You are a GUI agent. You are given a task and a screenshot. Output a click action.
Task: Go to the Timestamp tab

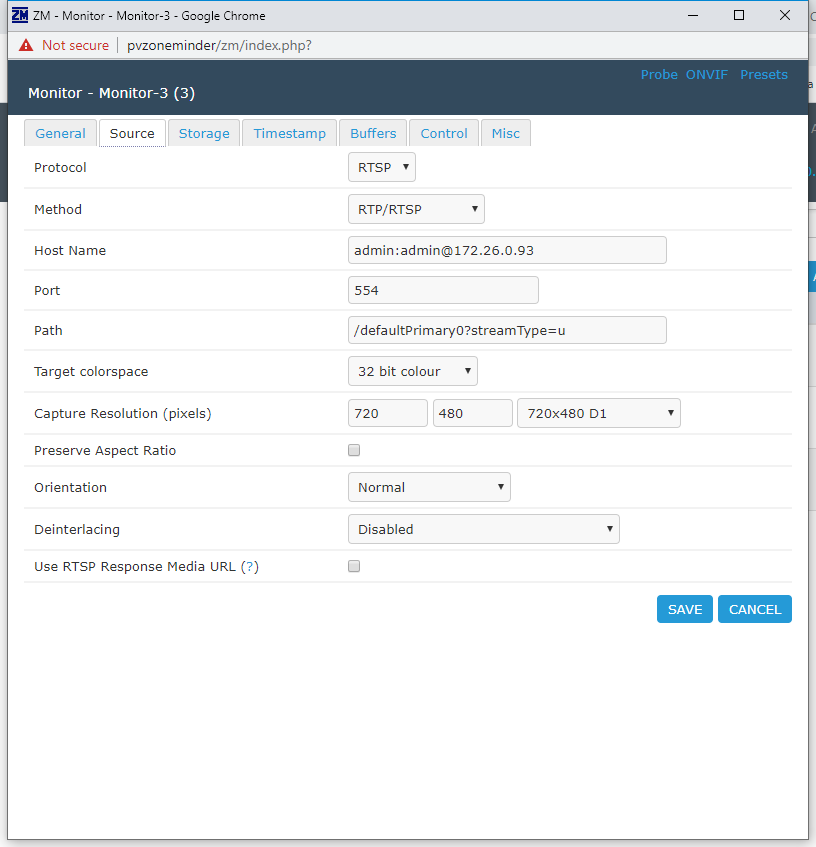point(290,133)
